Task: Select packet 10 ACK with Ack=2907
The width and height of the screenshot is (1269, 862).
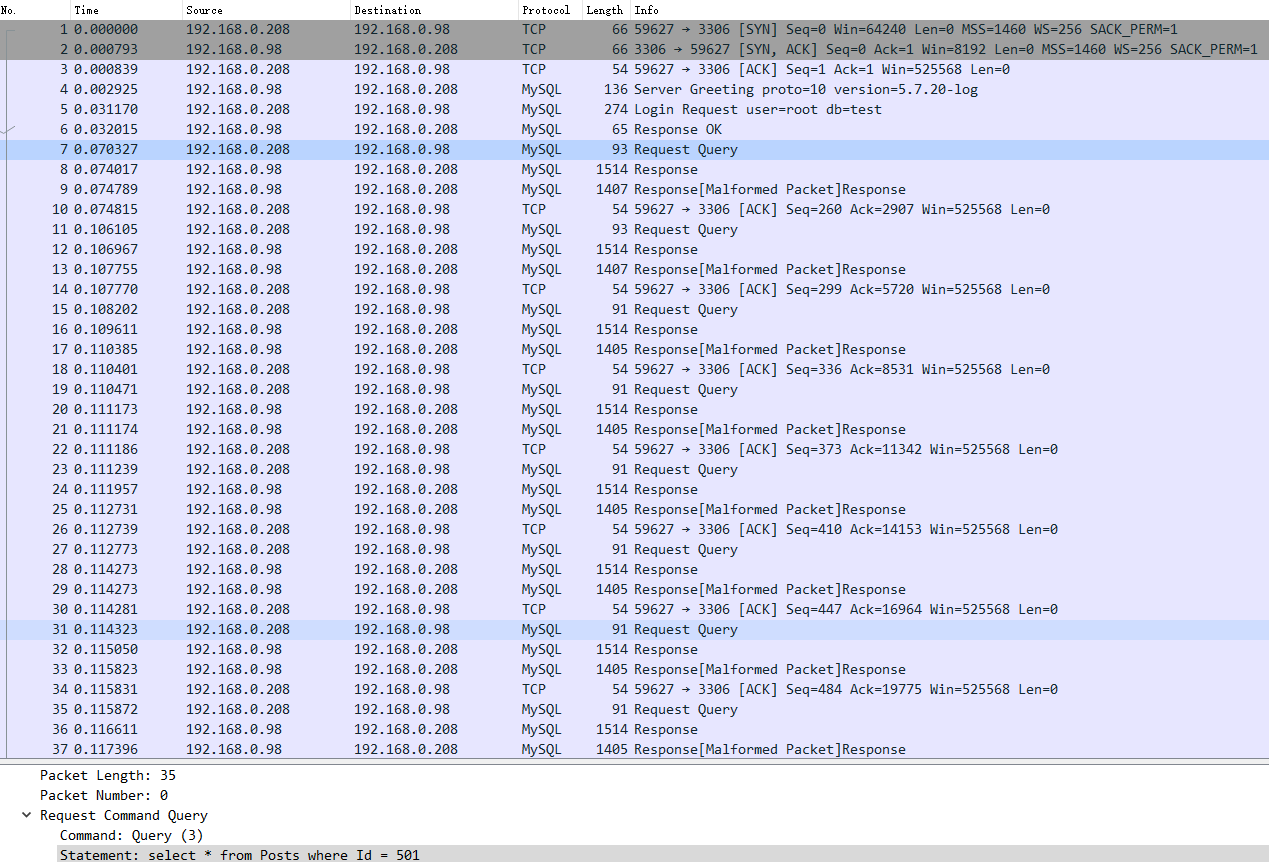Action: pyautogui.click(x=634, y=209)
